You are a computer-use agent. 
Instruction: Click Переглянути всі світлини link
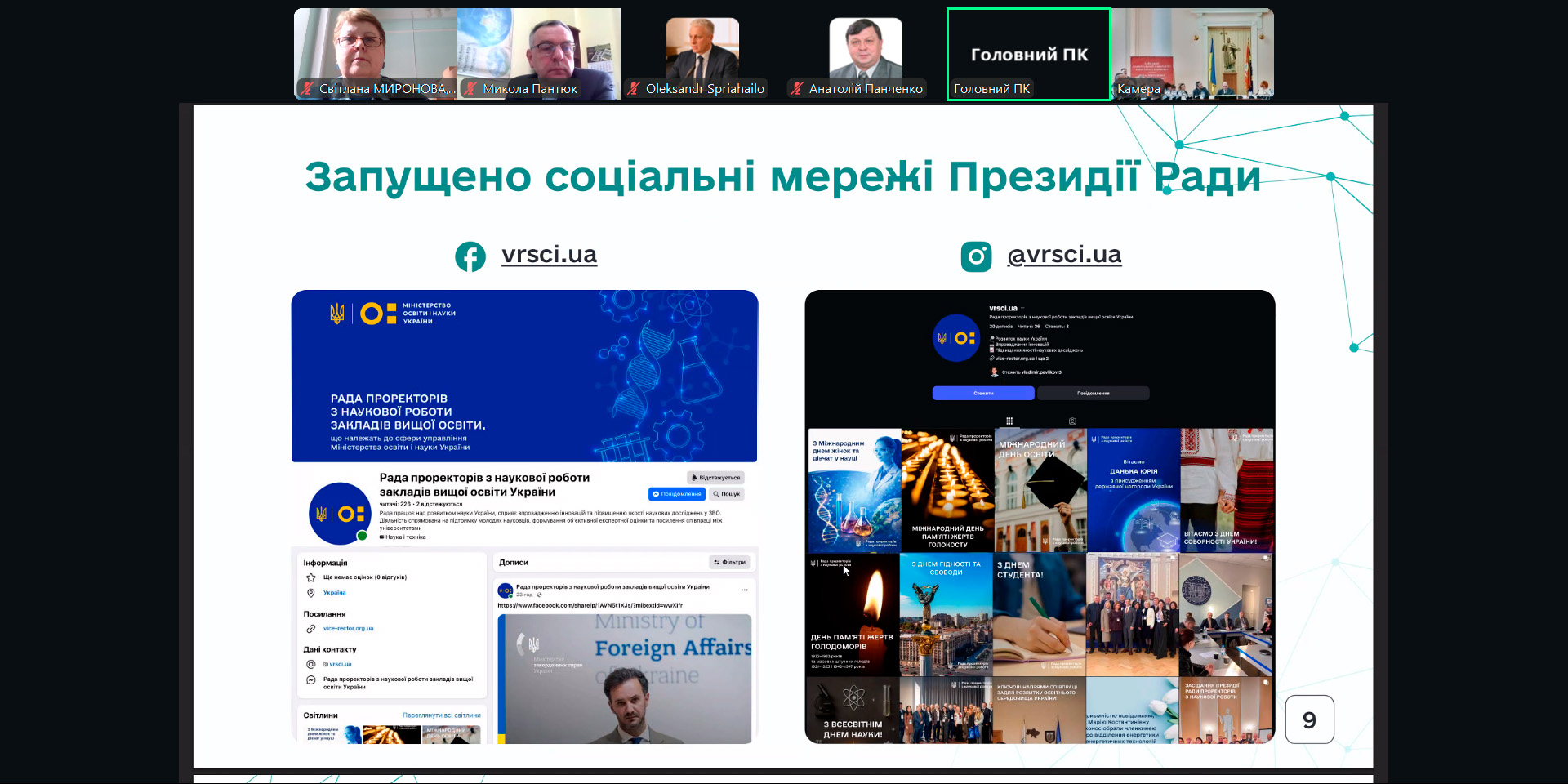(x=441, y=715)
